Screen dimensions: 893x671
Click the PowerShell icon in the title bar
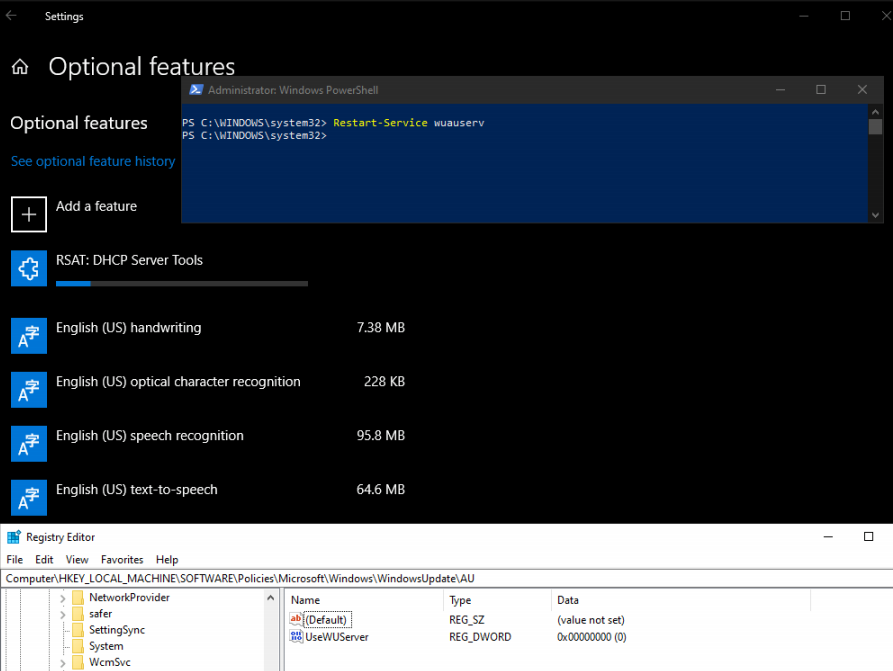coord(196,89)
